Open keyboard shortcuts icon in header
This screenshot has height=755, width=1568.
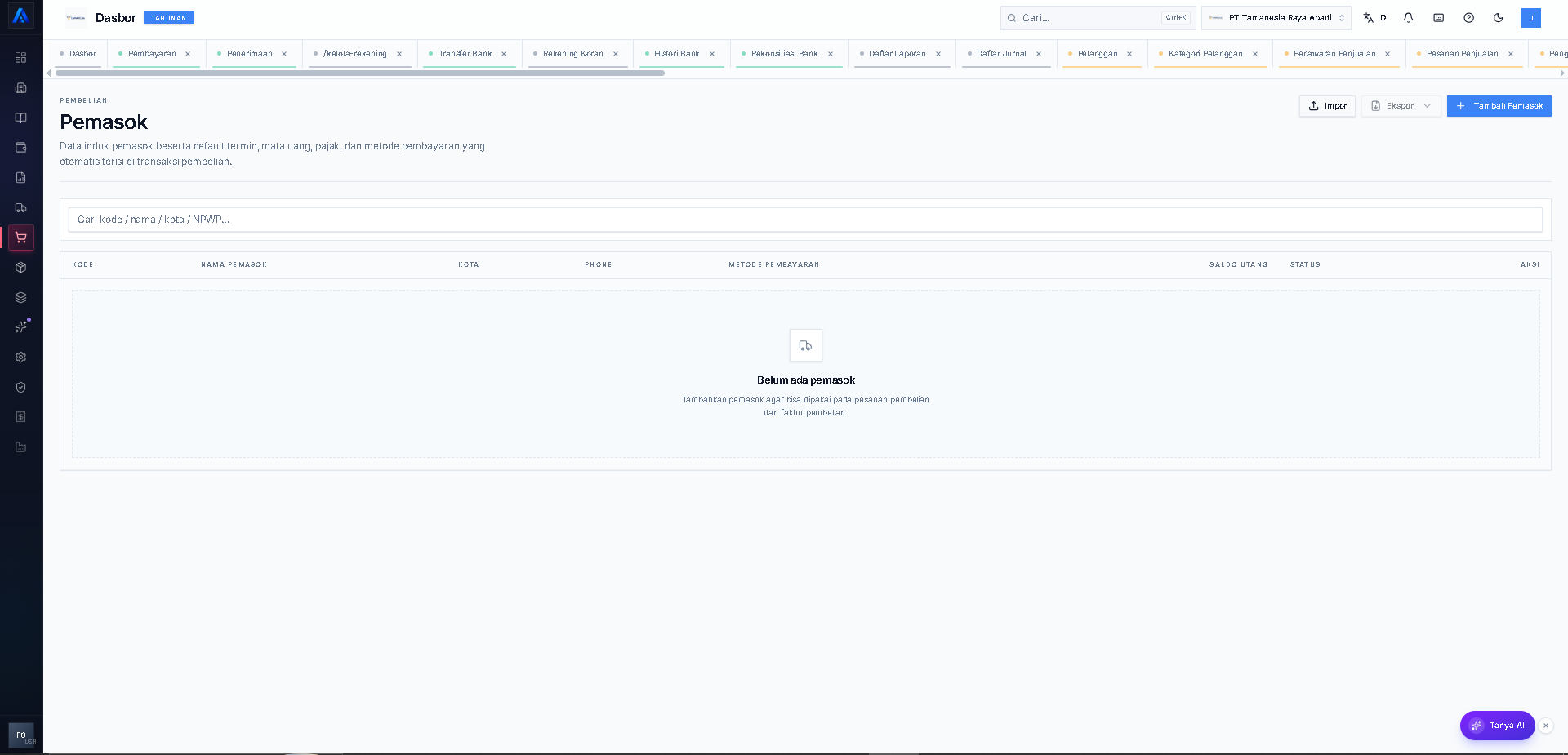click(x=1439, y=18)
